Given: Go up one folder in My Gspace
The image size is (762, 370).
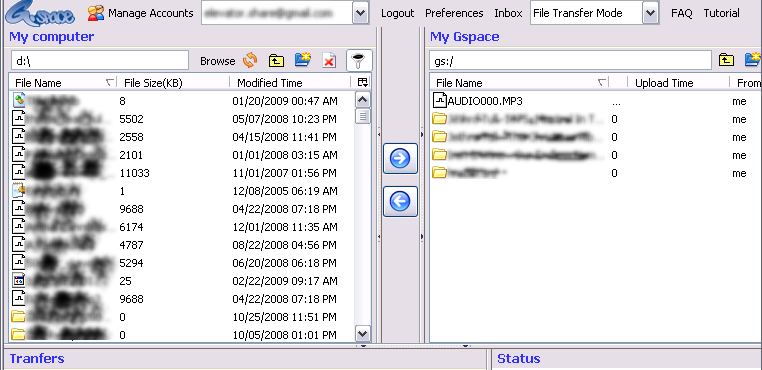Looking at the screenshot, I should [x=726, y=60].
